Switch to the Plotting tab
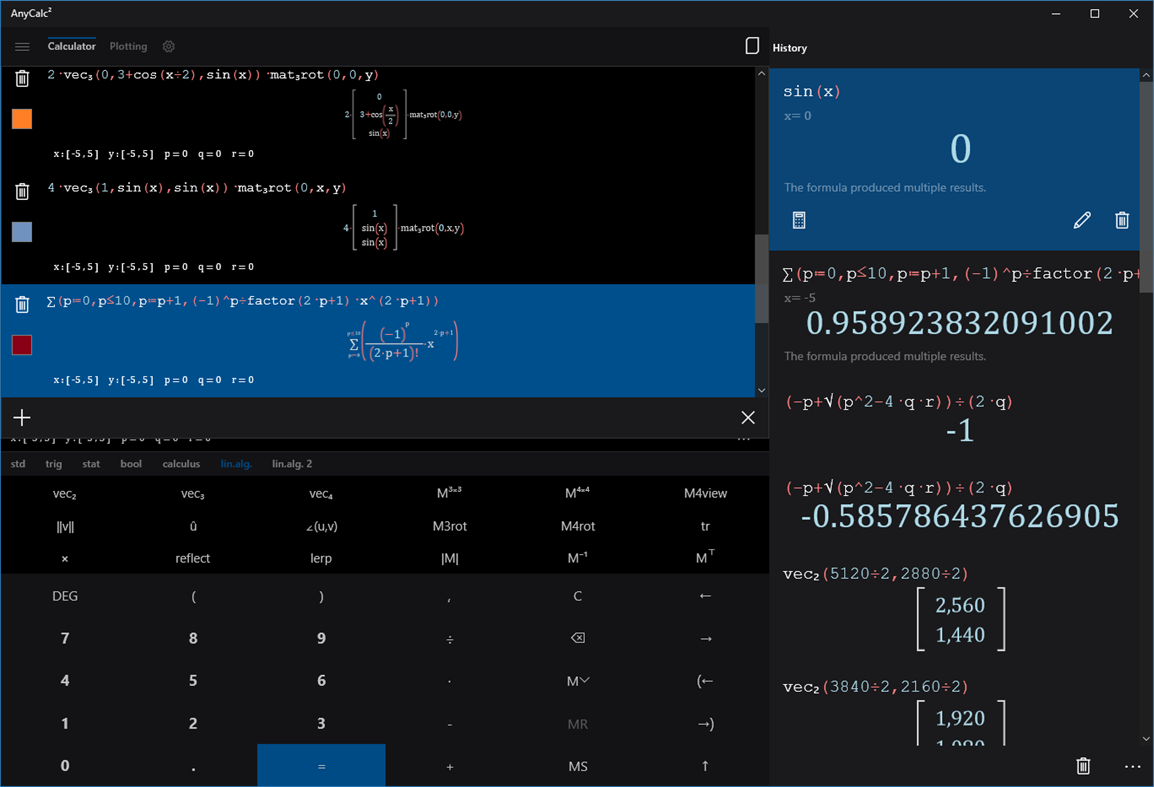 coord(128,46)
